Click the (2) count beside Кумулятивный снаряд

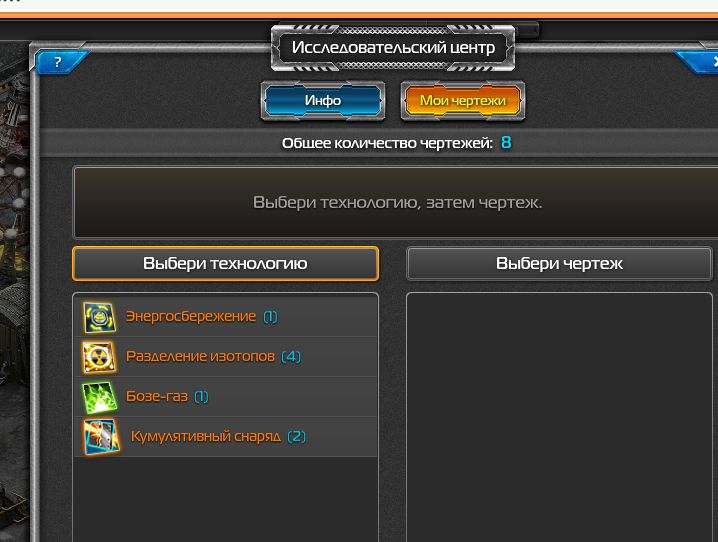(297, 437)
